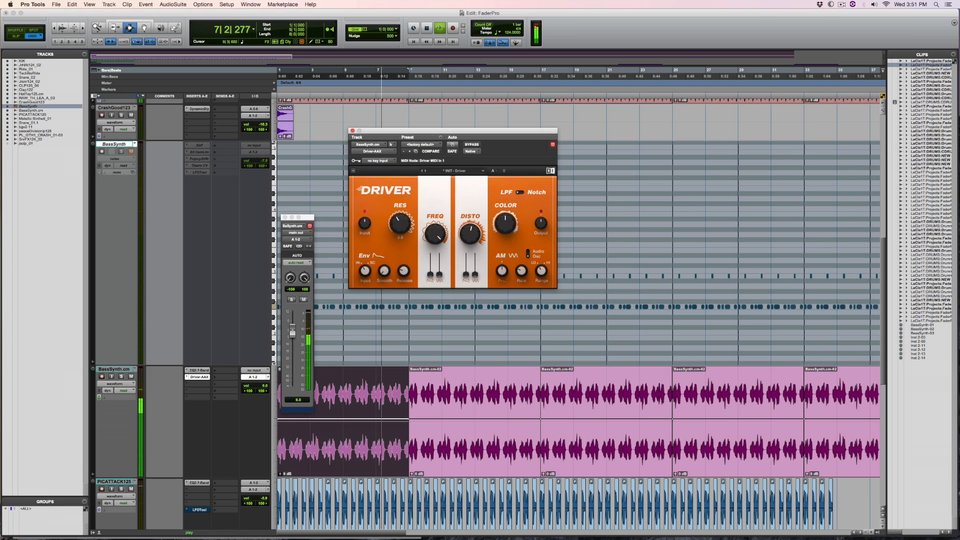Open the Setup menu
Image resolution: width=960 pixels, height=540 pixels.
227,4
